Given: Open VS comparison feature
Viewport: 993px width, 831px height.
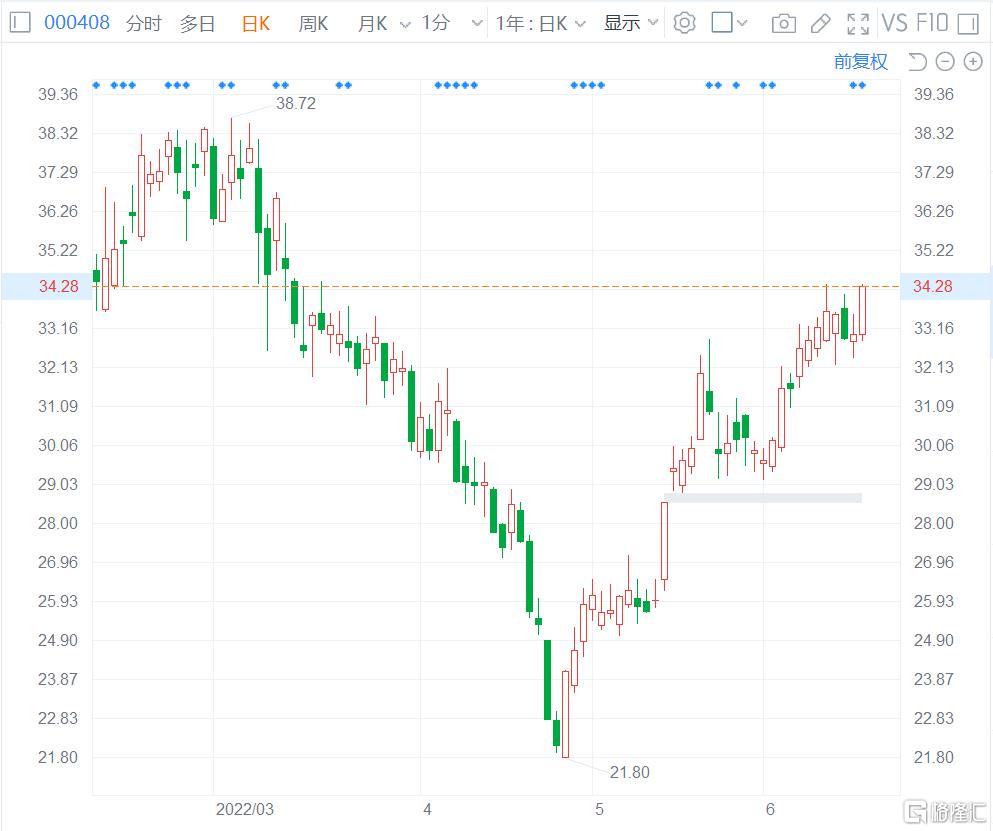Looking at the screenshot, I should (894, 23).
